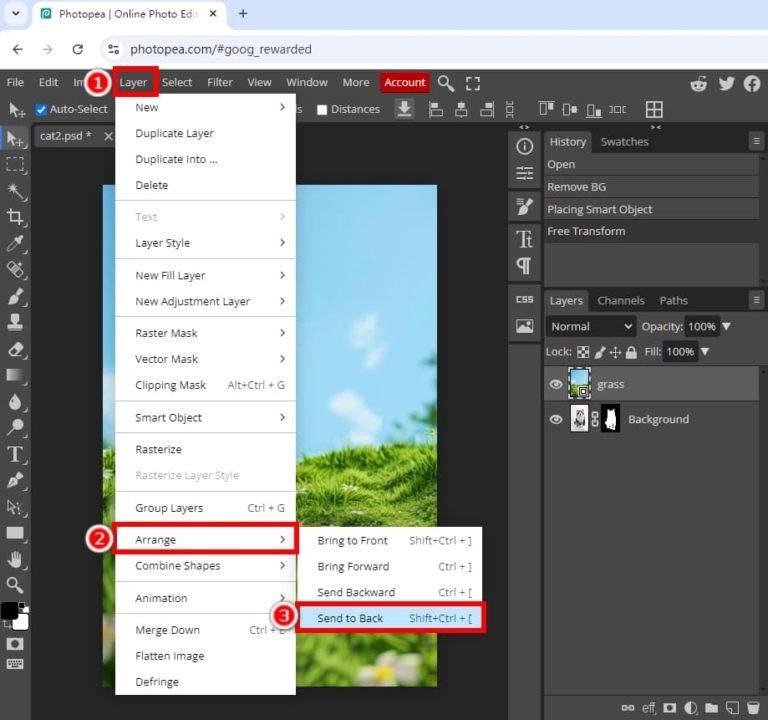
Task: Open the Layers panel options menu
Action: (756, 300)
